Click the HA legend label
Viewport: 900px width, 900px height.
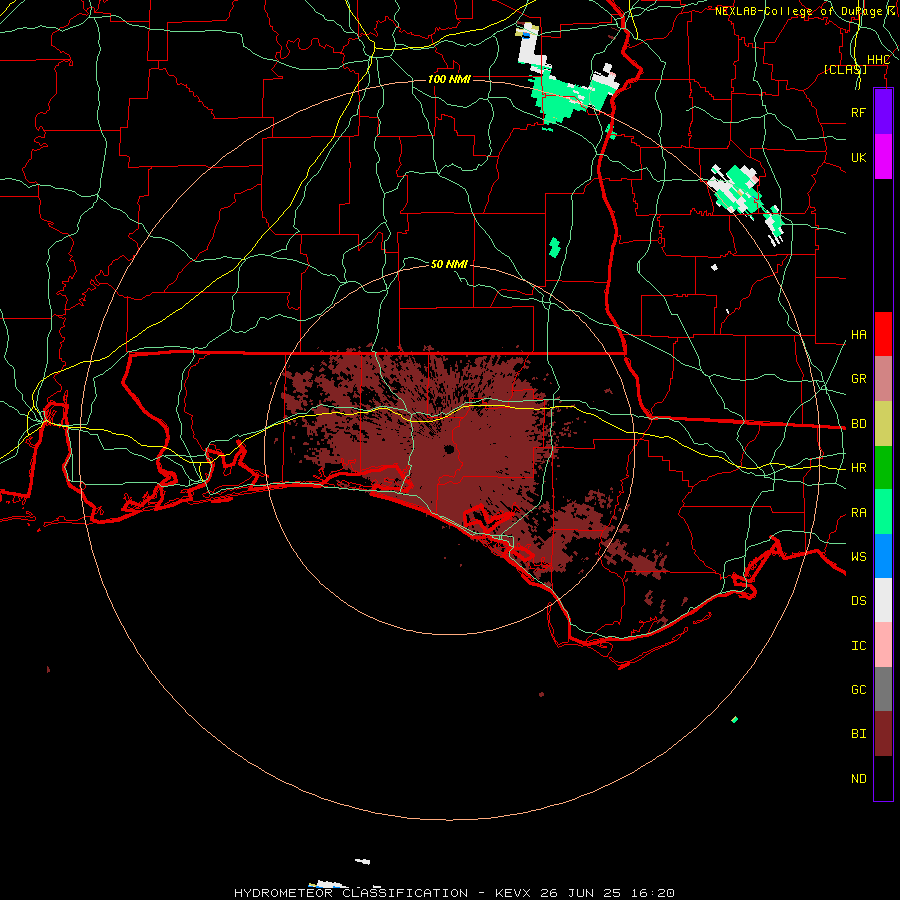[858, 334]
